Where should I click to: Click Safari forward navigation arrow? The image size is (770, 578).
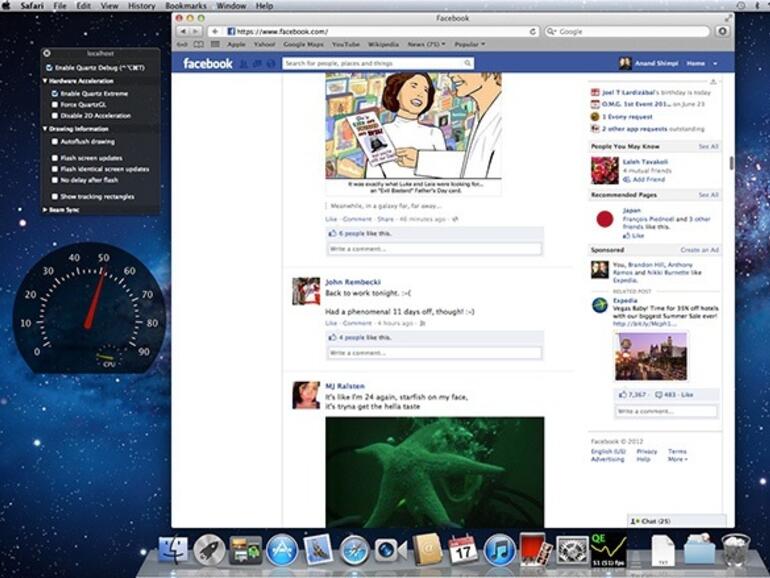(195, 31)
